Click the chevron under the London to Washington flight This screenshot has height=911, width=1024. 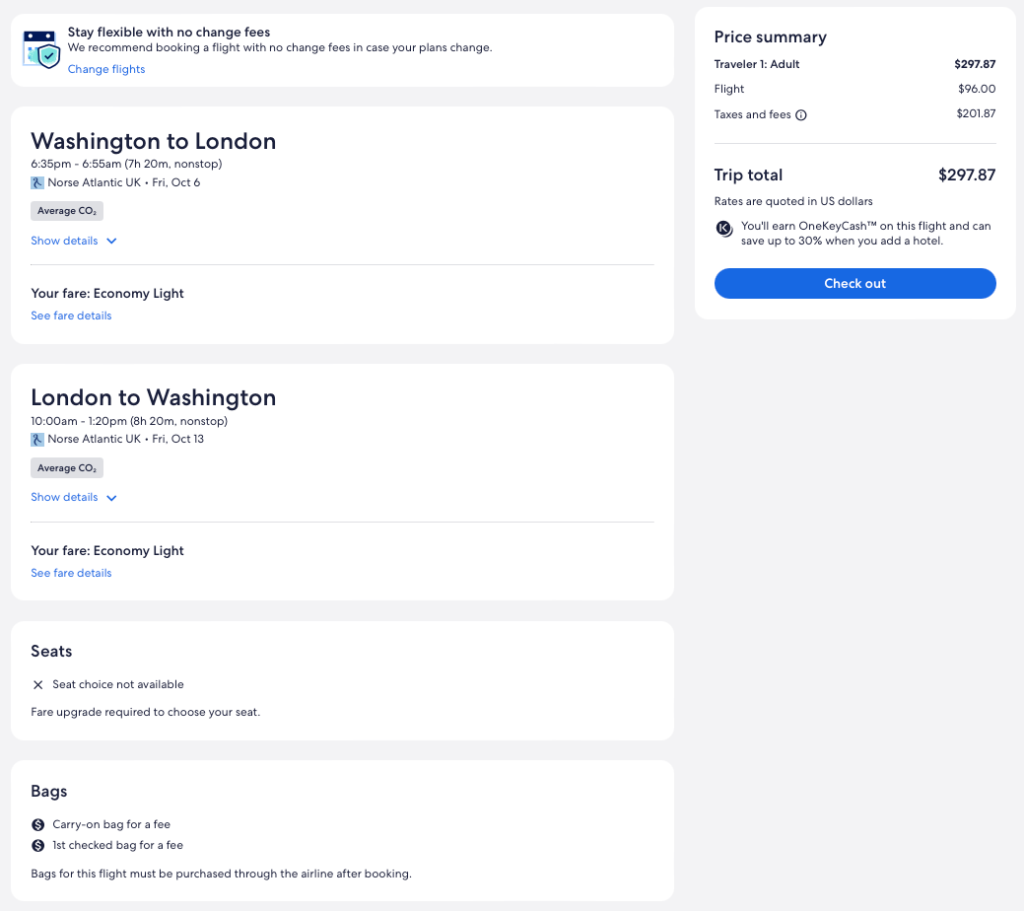pyautogui.click(x=111, y=498)
